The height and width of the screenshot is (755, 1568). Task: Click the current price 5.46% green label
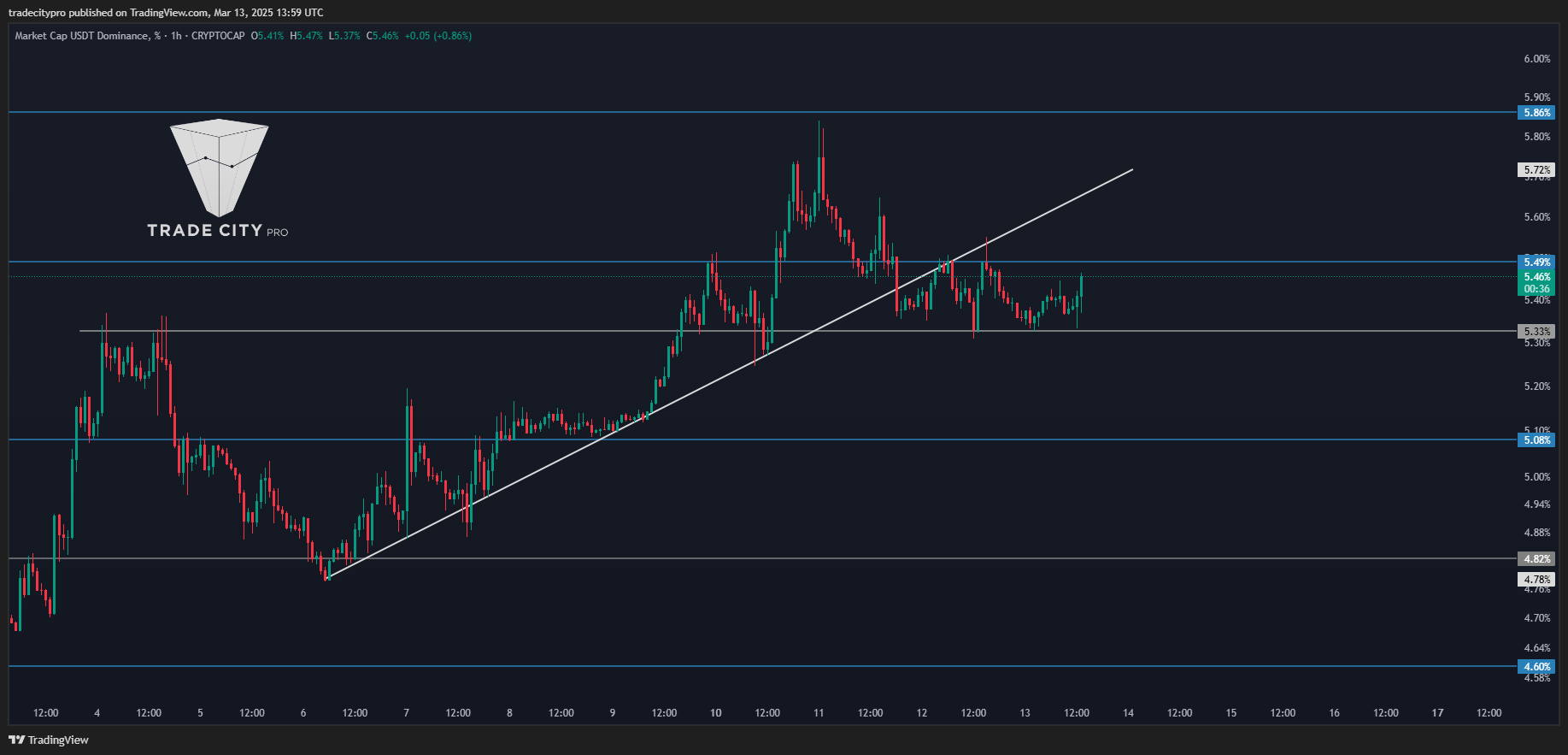point(1536,277)
